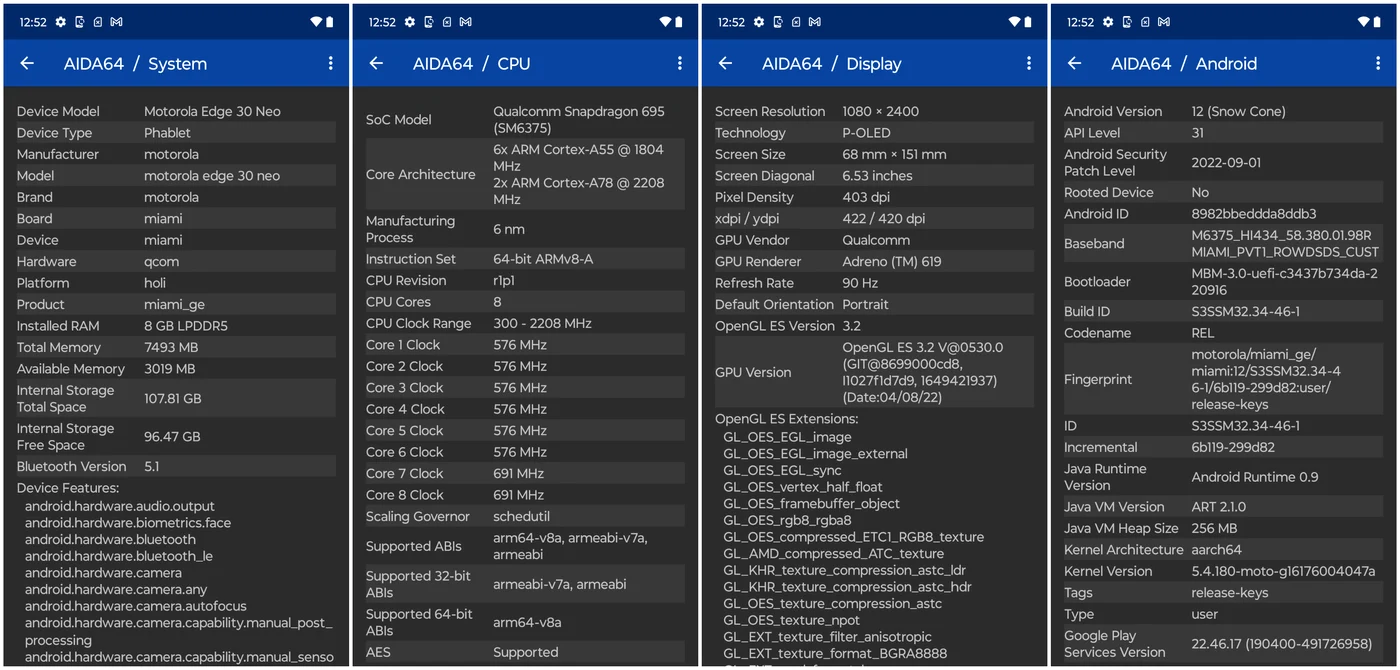The height and width of the screenshot is (670, 1400).
Task: Select Refresh Rate value 90 Hz
Action: coord(860,283)
